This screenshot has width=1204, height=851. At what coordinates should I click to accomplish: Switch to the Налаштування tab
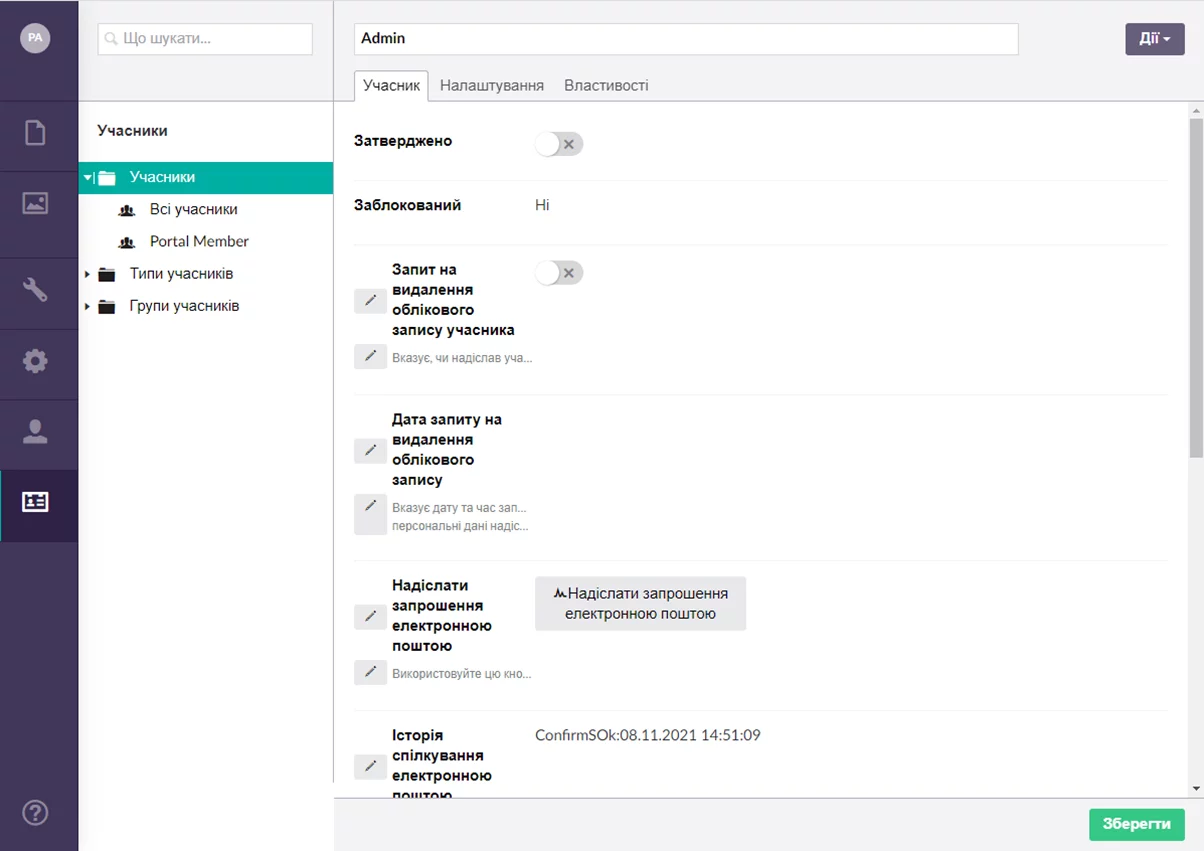click(492, 86)
